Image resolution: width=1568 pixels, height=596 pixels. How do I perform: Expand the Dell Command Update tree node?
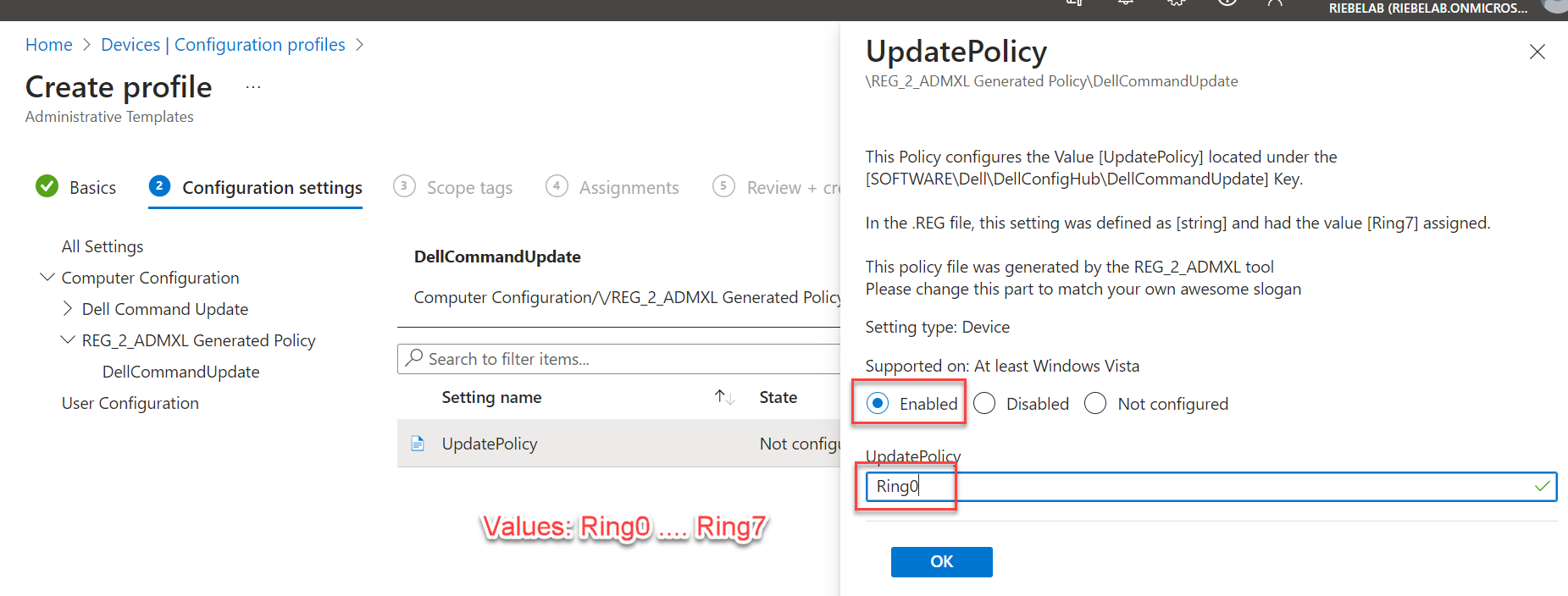pos(68,309)
